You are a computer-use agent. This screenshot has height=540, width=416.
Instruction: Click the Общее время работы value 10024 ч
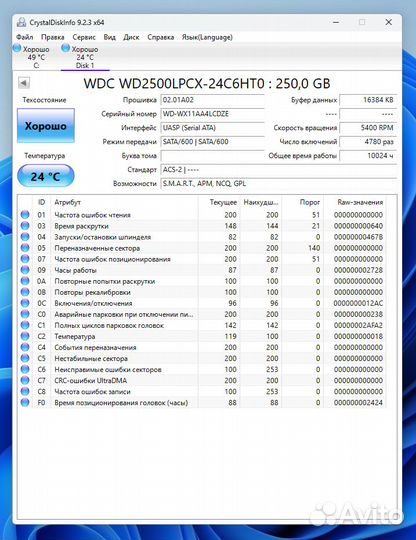pyautogui.click(x=368, y=156)
